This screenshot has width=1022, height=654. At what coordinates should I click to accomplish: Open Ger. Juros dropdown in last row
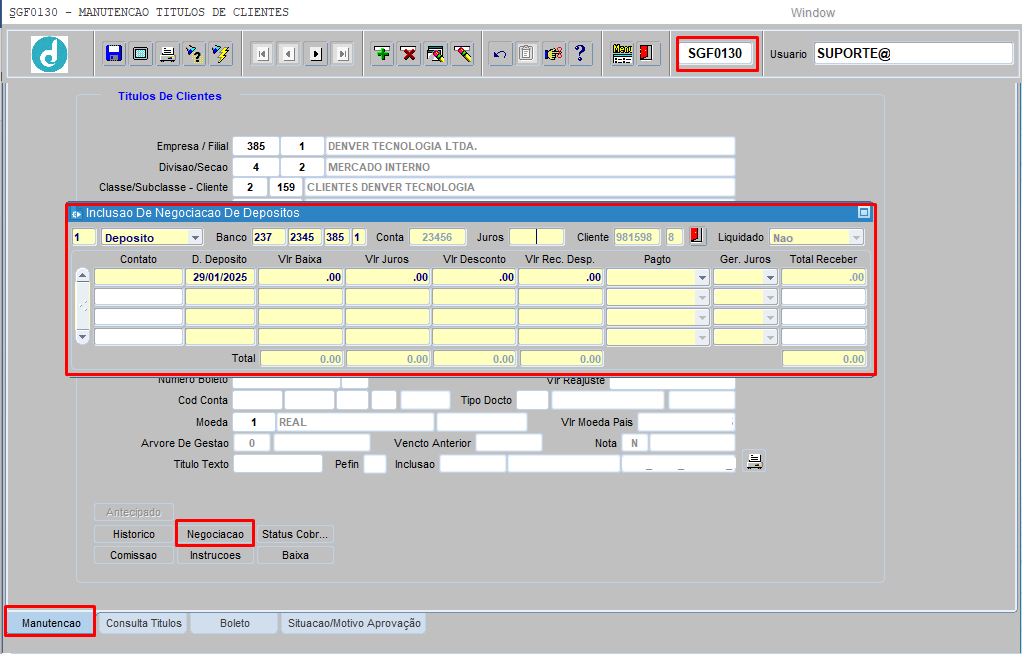click(770, 337)
